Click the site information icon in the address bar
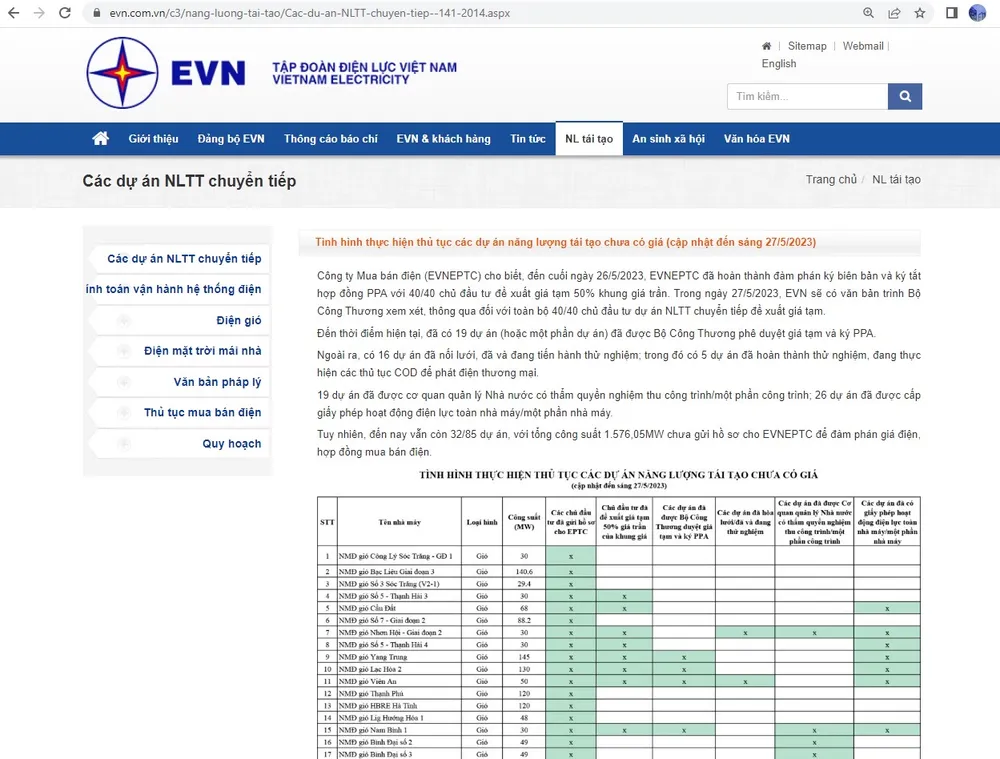 [96, 14]
